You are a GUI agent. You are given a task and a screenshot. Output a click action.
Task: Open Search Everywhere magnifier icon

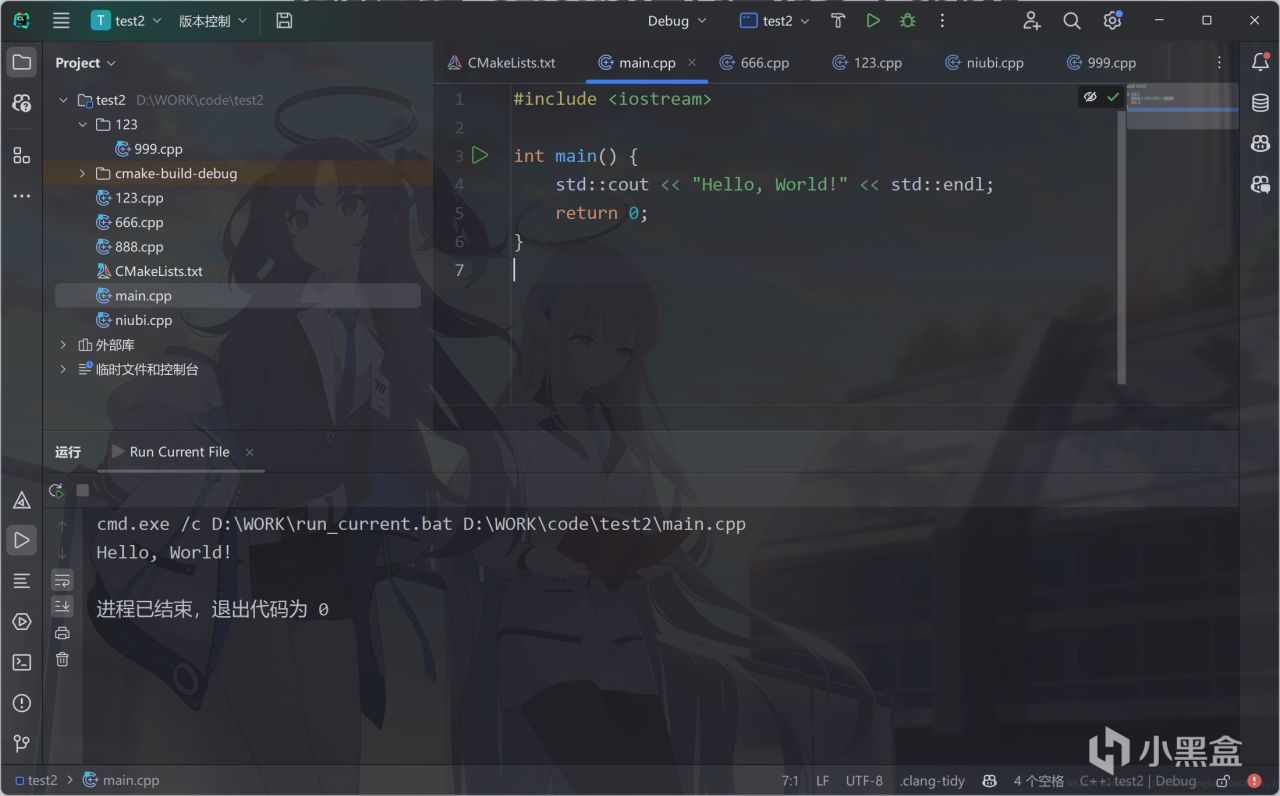coord(1072,20)
